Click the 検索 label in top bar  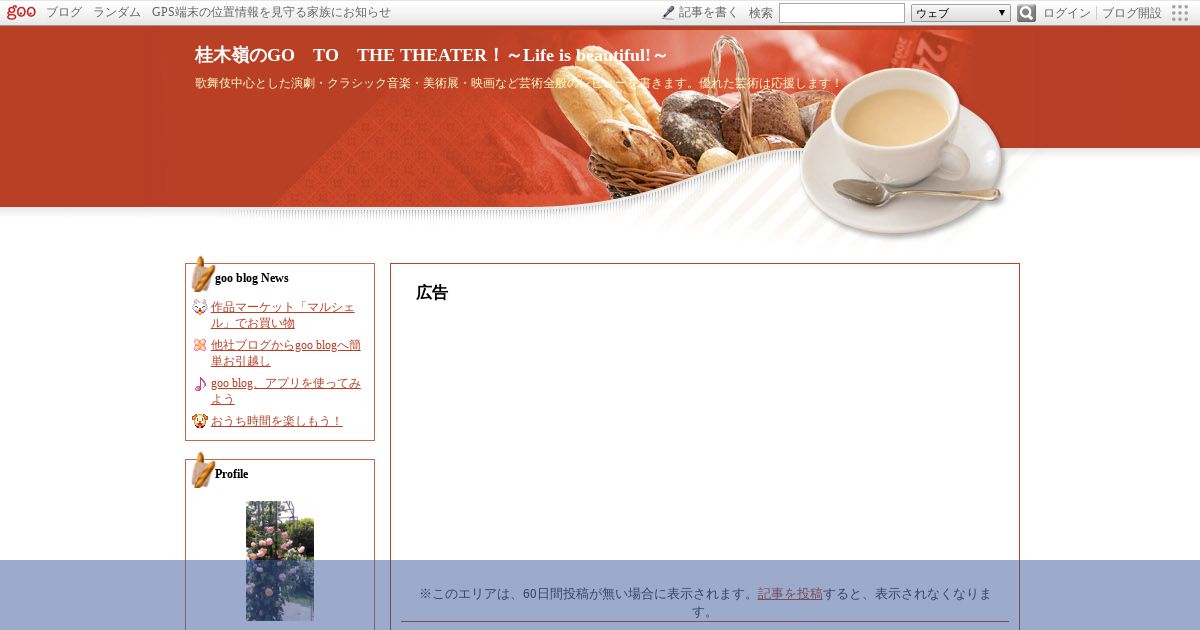pyautogui.click(x=761, y=13)
